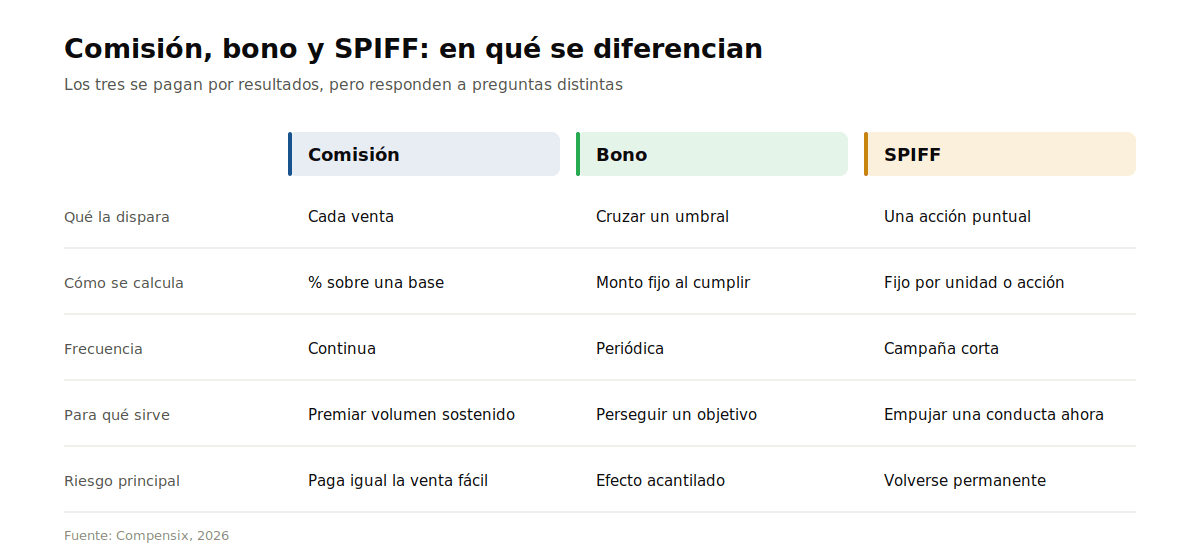Click the 'Para qué sirve' row label
Image resolution: width=1200 pixels, height=560 pixels.
(x=117, y=415)
